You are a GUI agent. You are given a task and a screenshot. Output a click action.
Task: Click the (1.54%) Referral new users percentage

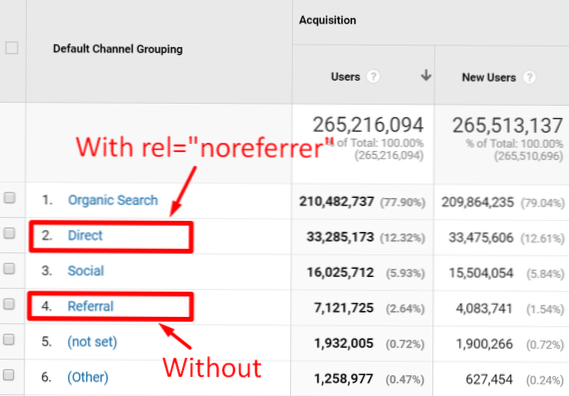tap(545, 309)
